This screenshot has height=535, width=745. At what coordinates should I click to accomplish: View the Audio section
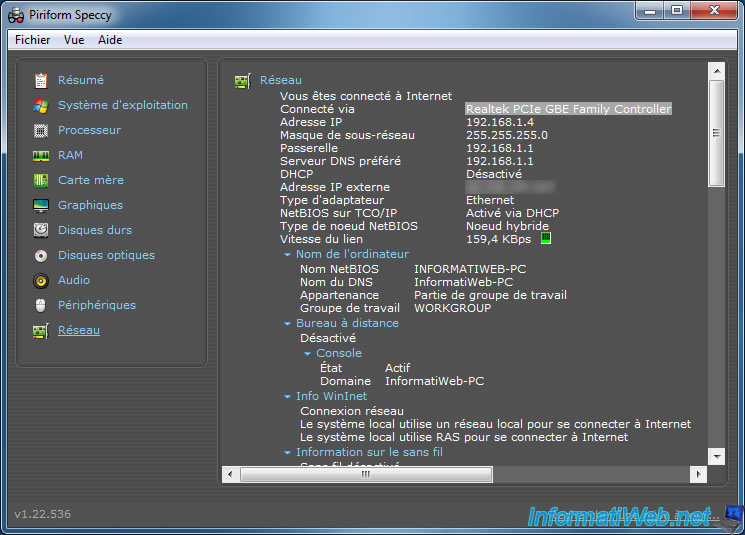(x=74, y=280)
